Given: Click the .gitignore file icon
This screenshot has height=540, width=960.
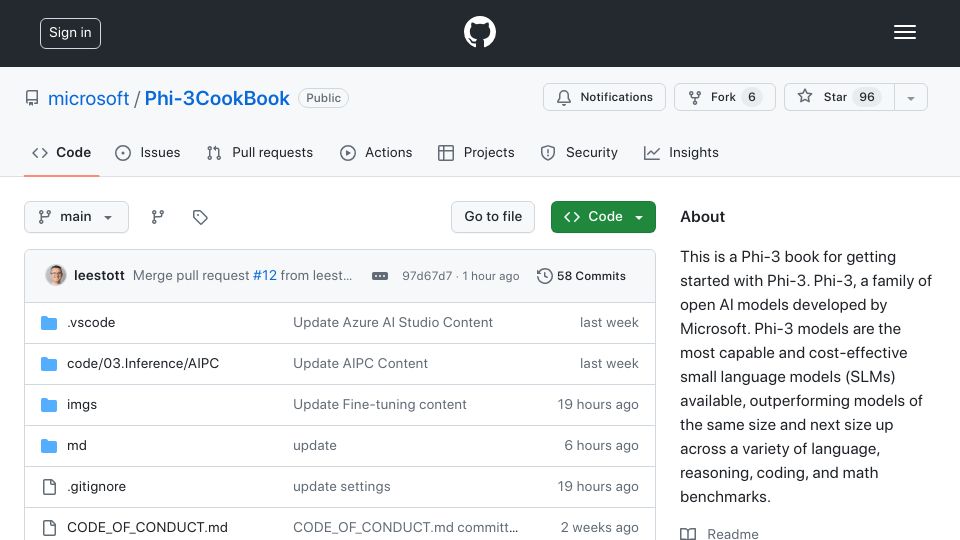Looking at the screenshot, I should [49, 487].
